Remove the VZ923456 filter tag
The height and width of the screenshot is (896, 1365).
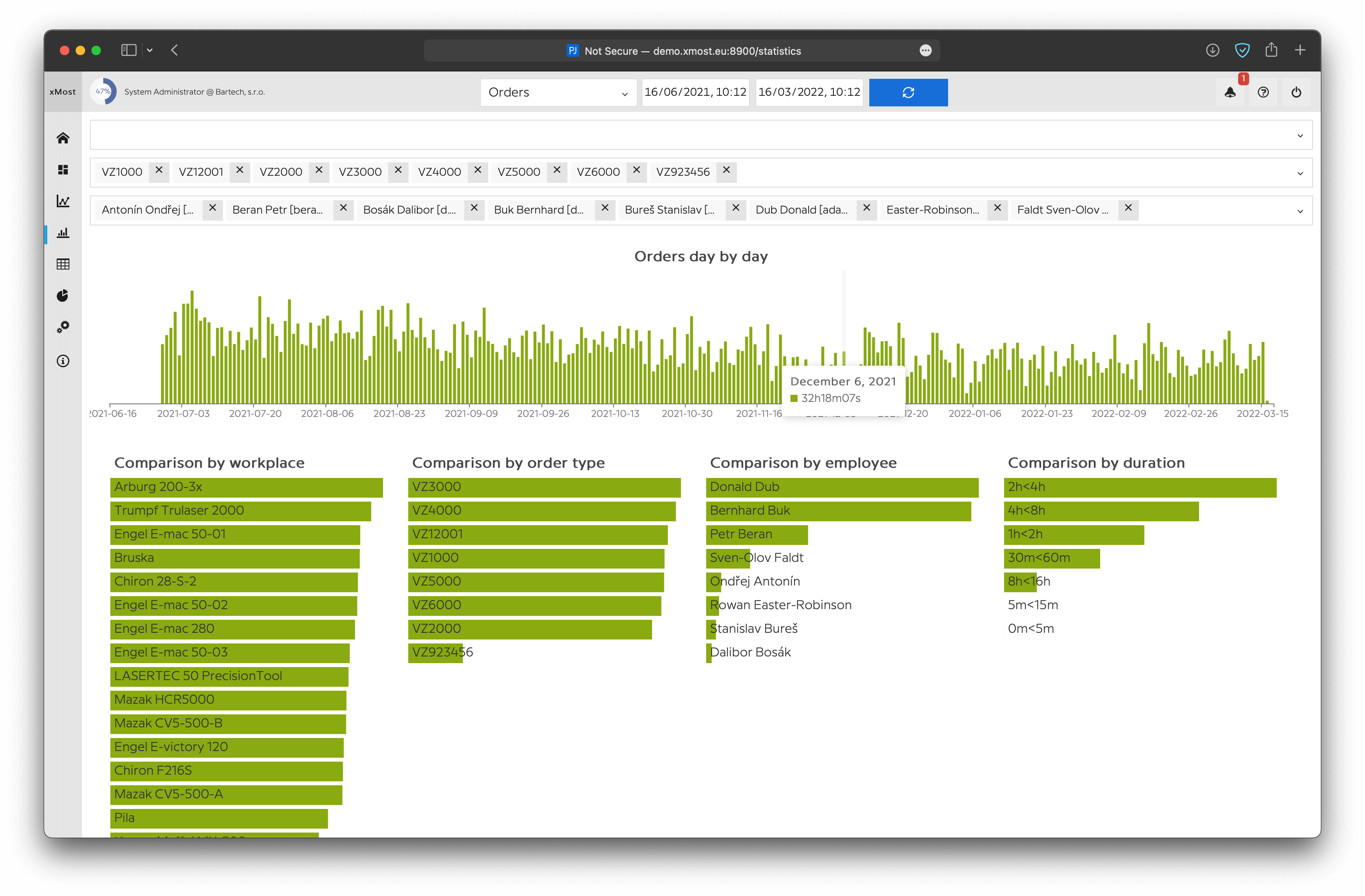726,170
